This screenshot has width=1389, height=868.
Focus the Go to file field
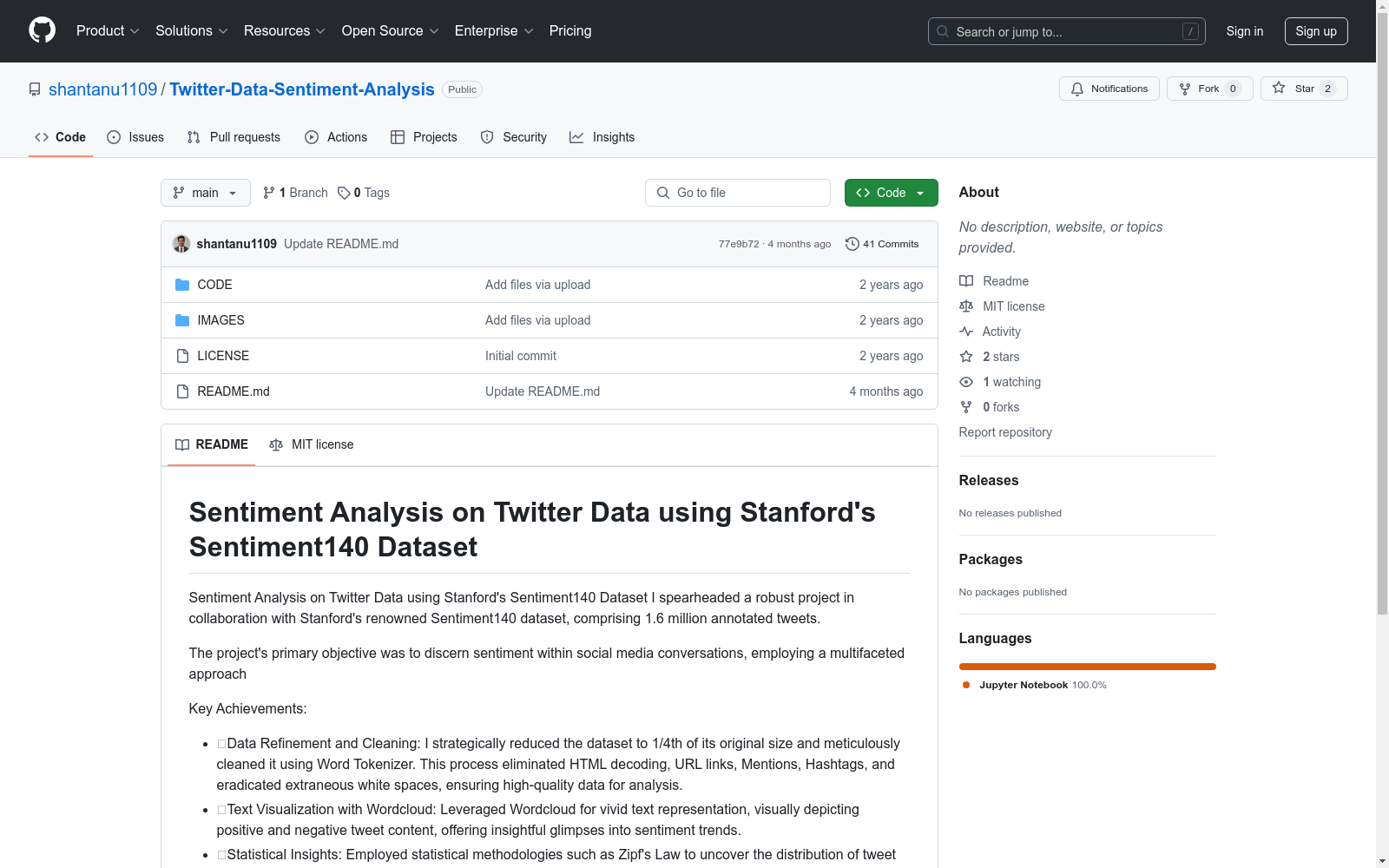pyautogui.click(x=738, y=193)
